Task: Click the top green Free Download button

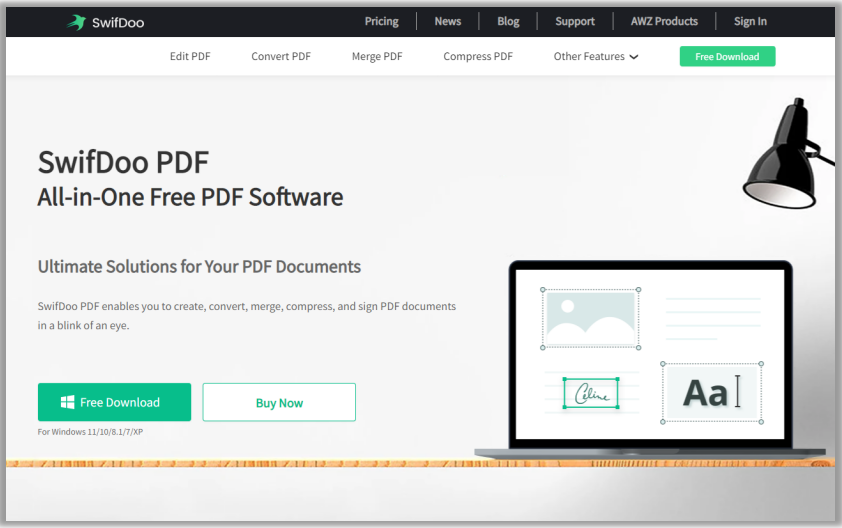Action: pos(727,56)
